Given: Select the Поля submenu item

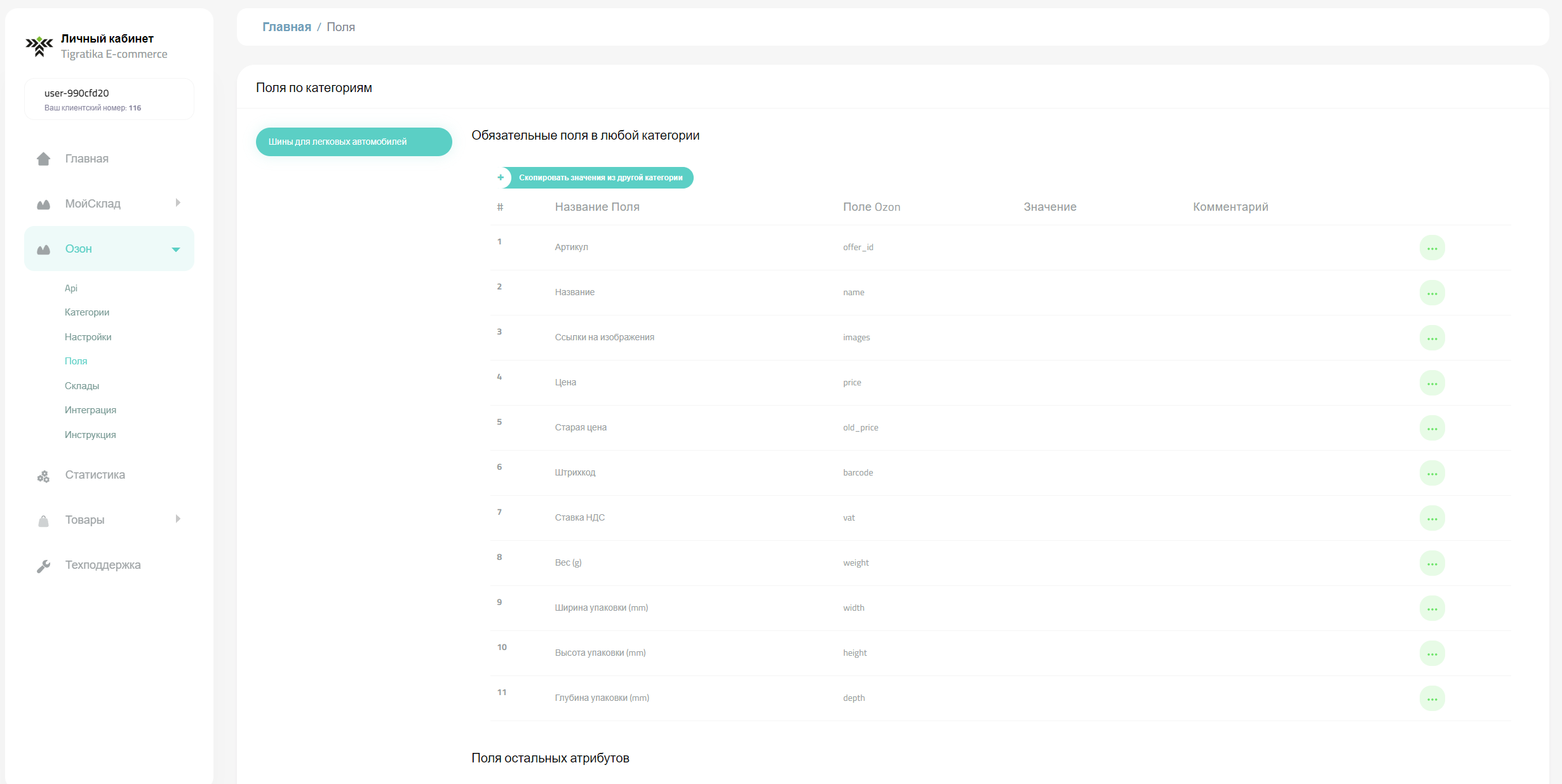Looking at the screenshot, I should tap(76, 361).
